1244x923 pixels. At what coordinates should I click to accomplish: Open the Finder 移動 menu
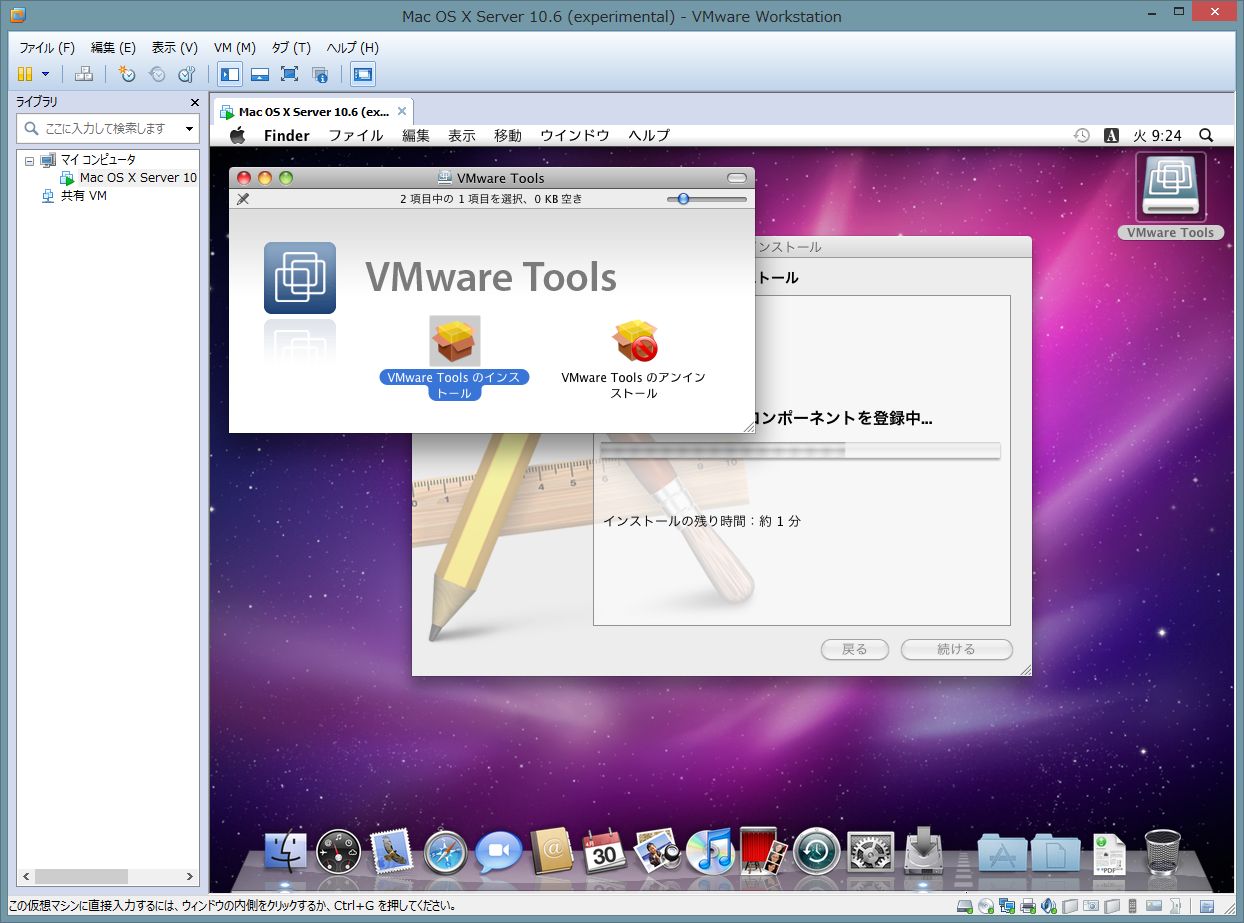[x=507, y=136]
